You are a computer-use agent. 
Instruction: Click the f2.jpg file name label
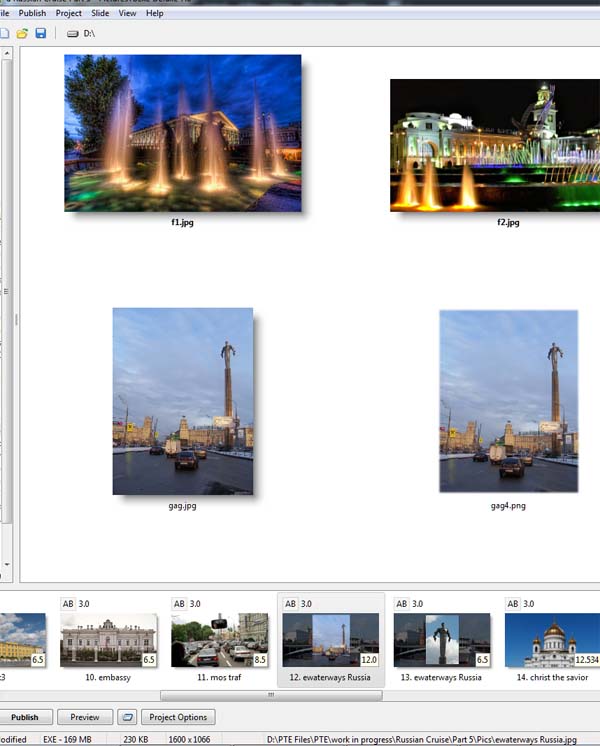[x=508, y=222]
